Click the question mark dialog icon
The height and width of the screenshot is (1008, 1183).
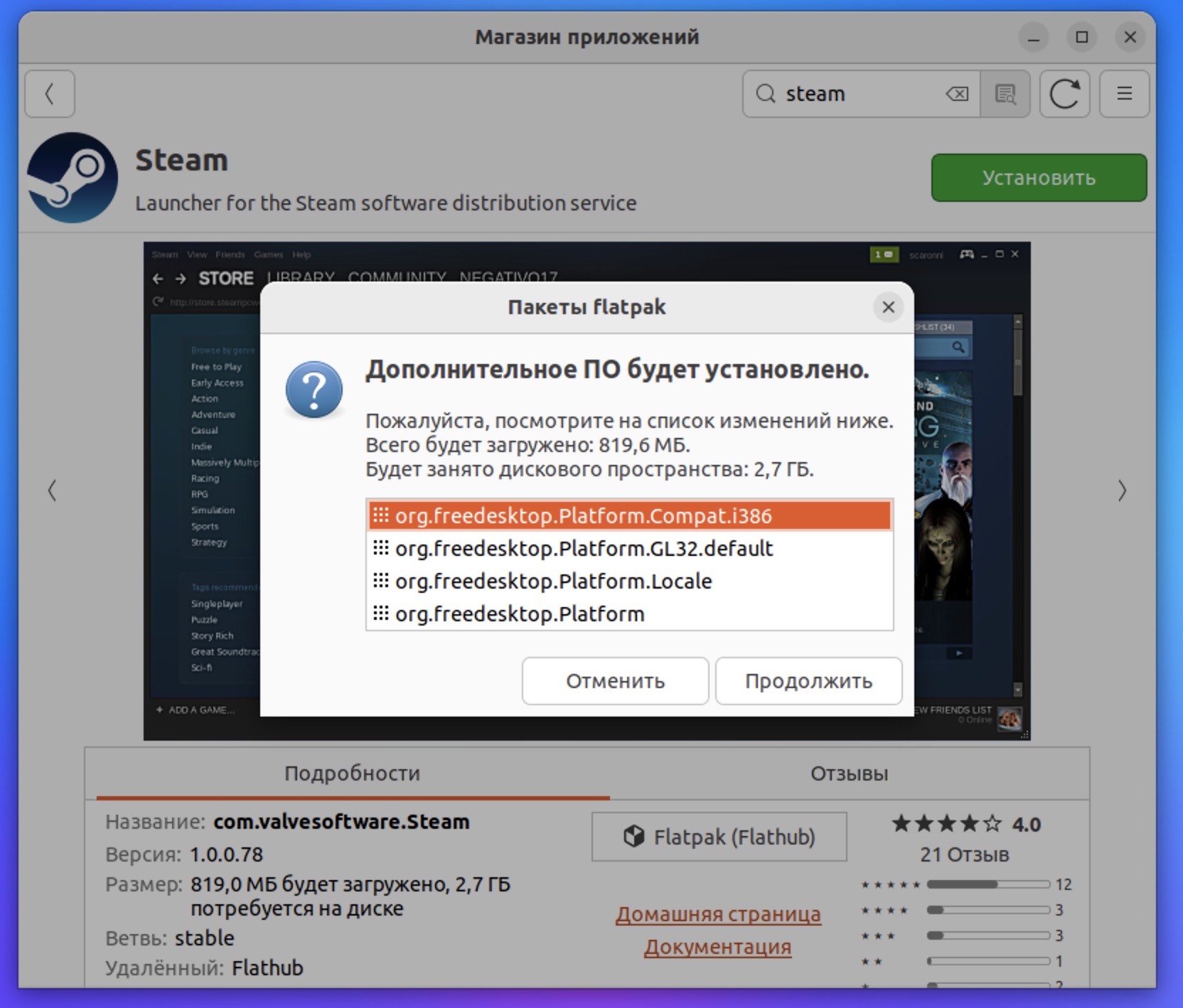(x=314, y=390)
